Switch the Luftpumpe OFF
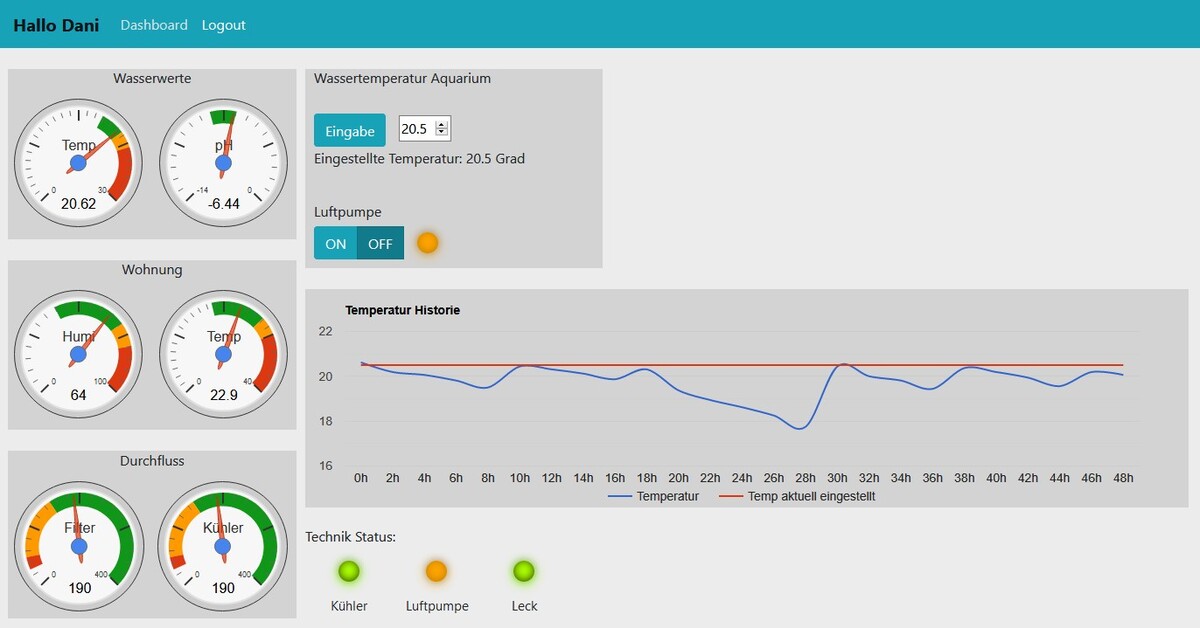This screenshot has width=1200, height=628. [x=380, y=243]
